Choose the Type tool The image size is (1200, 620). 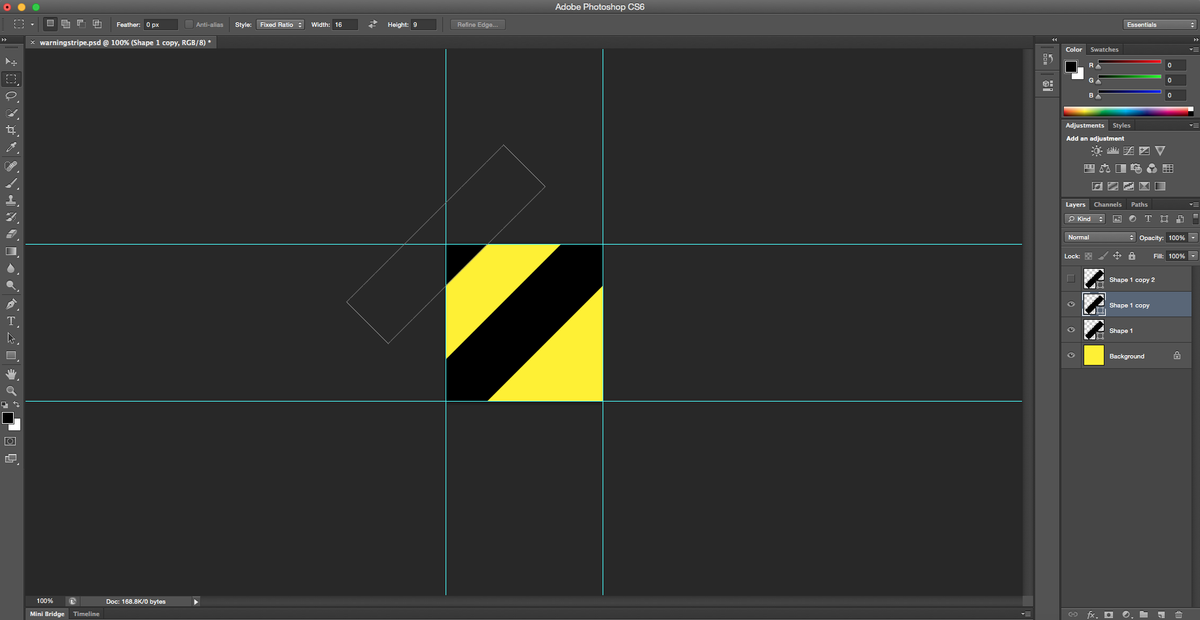pos(12,321)
